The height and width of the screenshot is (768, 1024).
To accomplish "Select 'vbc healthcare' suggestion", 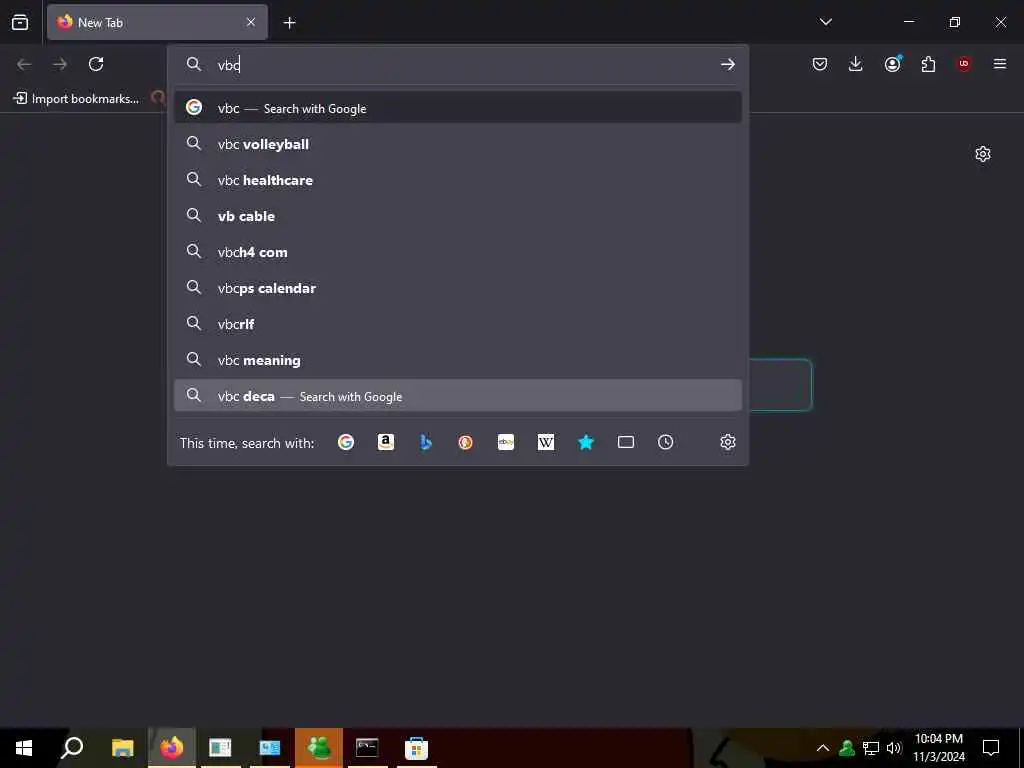I will pyautogui.click(x=458, y=180).
